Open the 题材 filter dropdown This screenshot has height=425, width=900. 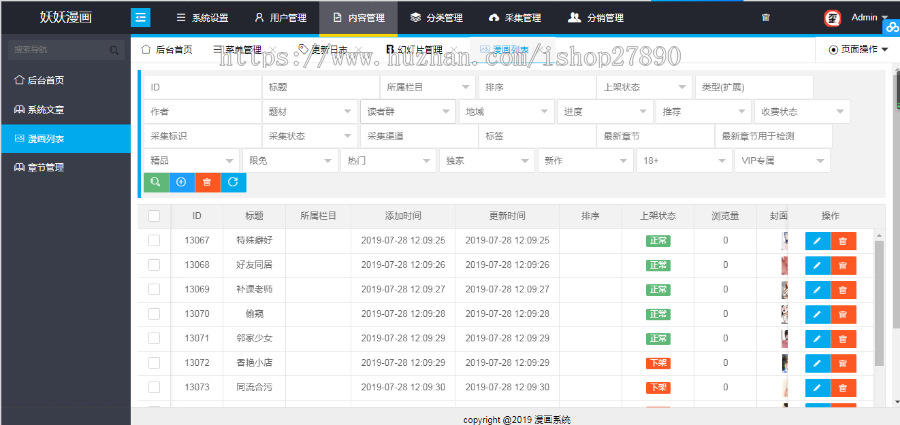[x=309, y=111]
